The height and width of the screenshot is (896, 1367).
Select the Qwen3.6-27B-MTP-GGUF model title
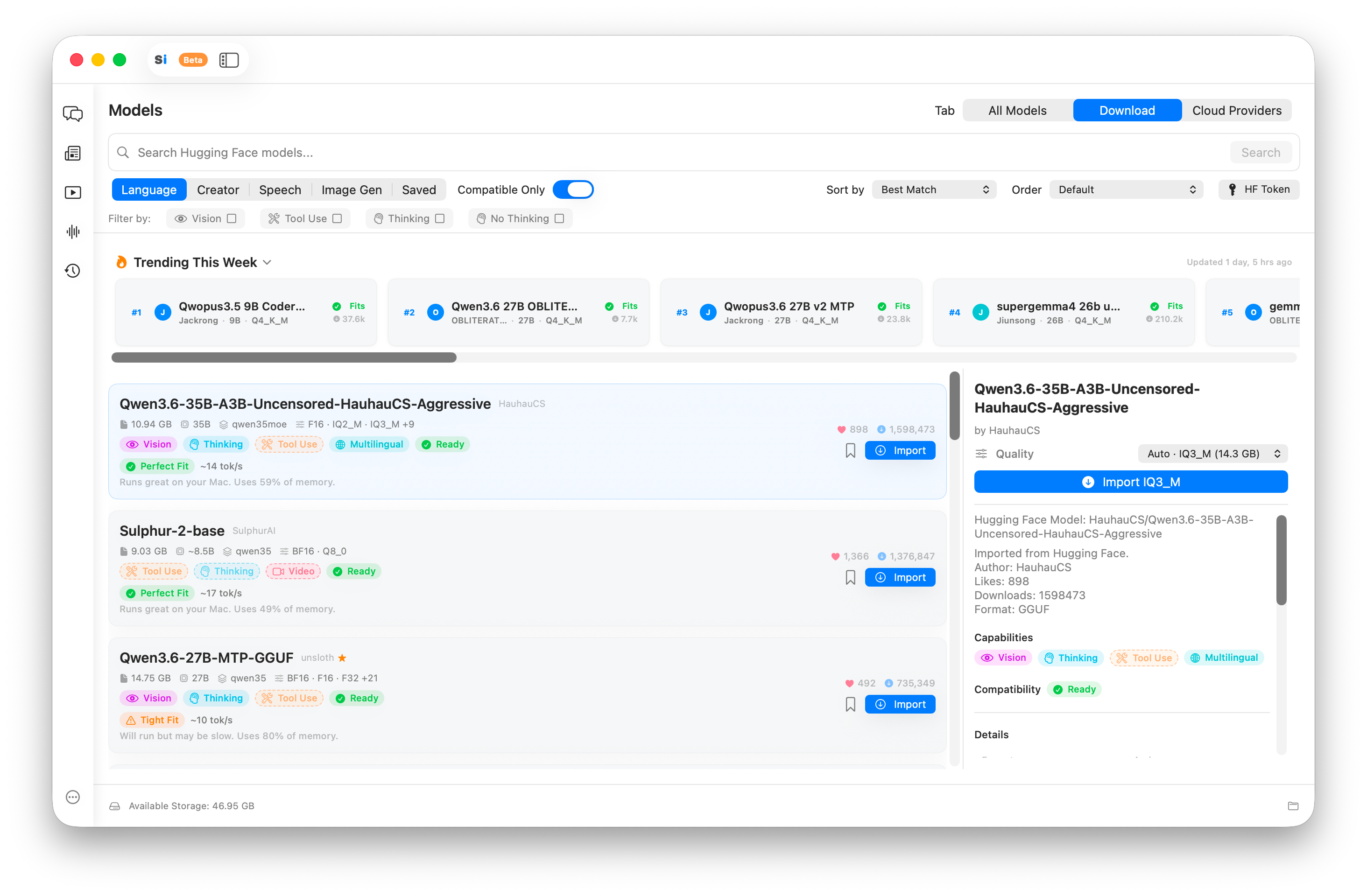pos(206,657)
